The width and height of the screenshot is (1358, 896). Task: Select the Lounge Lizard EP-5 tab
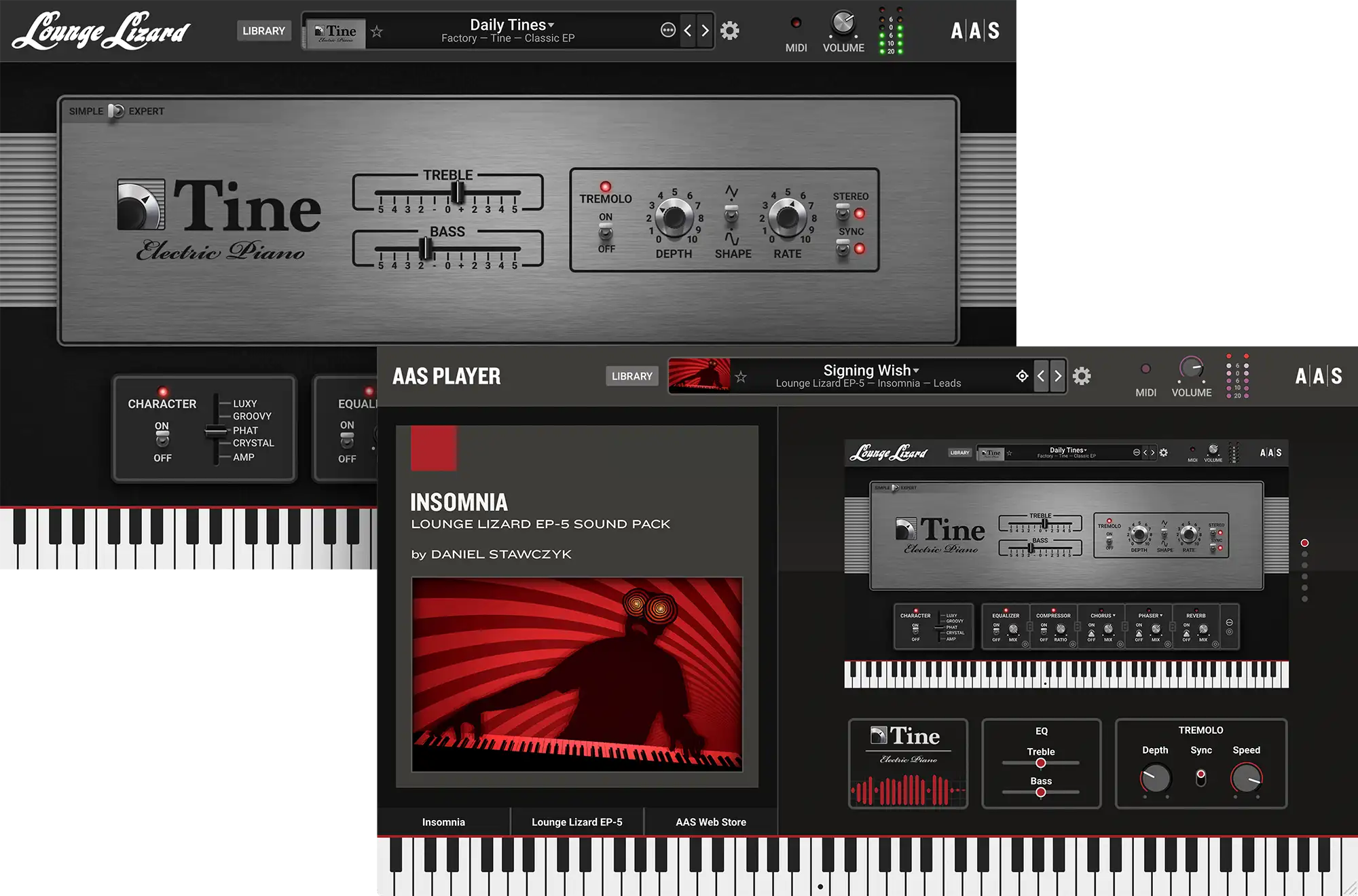[x=577, y=822]
